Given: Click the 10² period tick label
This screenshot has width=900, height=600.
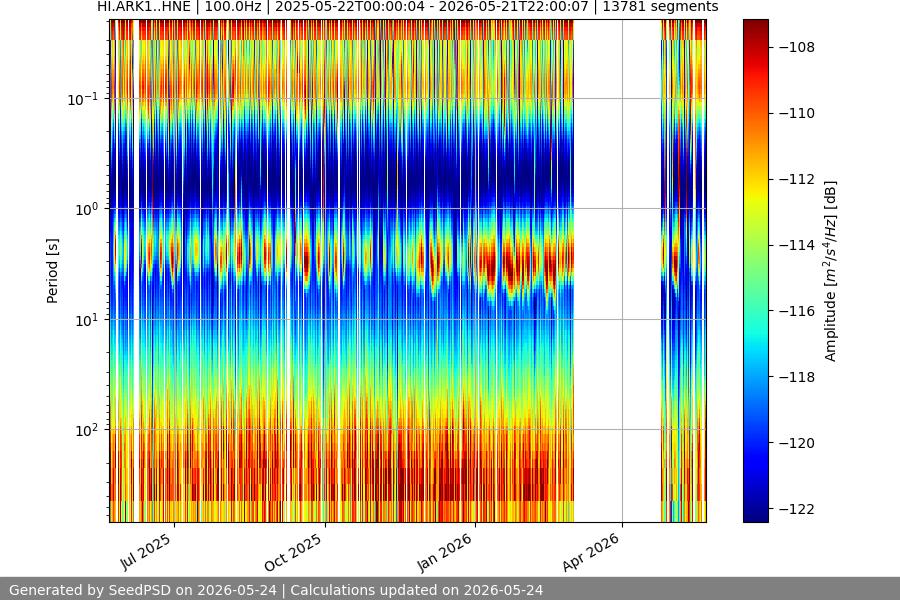Looking at the screenshot, I should pyautogui.click(x=86, y=430).
